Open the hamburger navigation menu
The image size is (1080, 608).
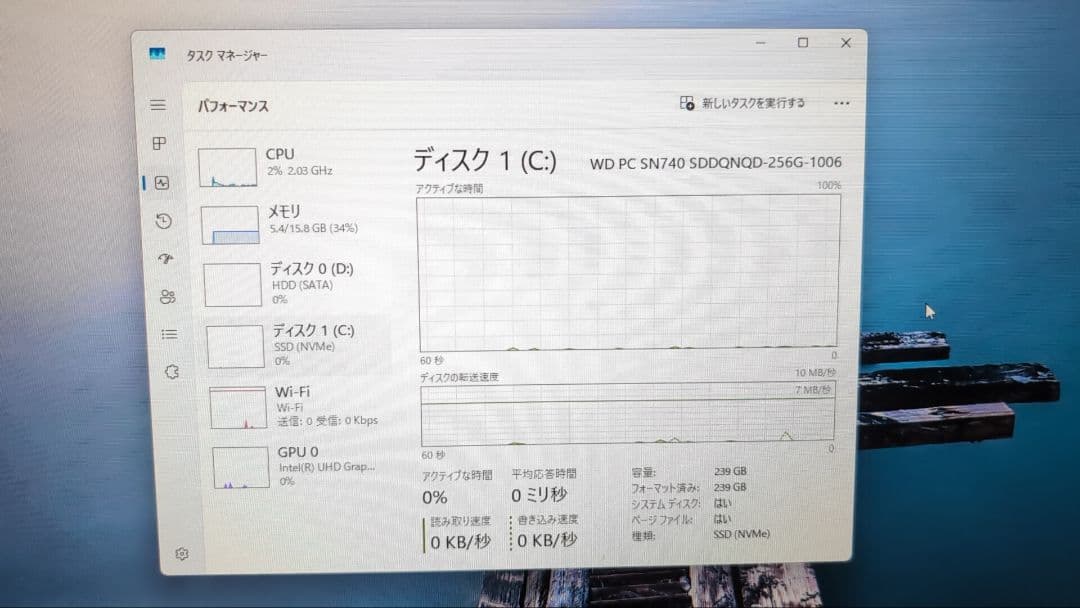click(158, 105)
